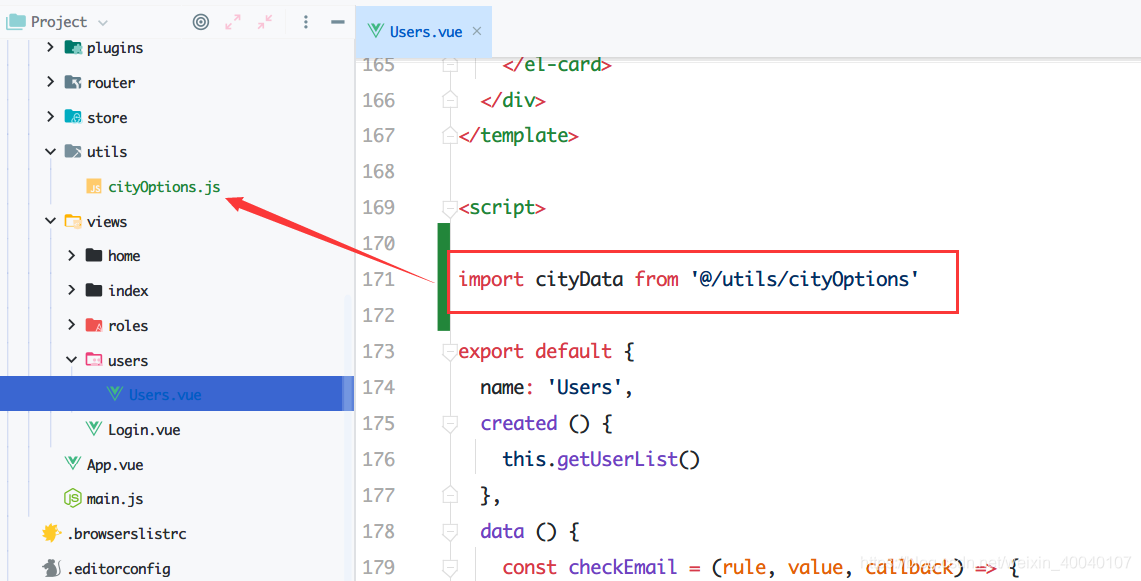1141x581 pixels.
Task: Click line number 171 in the gutter
Action: [378, 279]
